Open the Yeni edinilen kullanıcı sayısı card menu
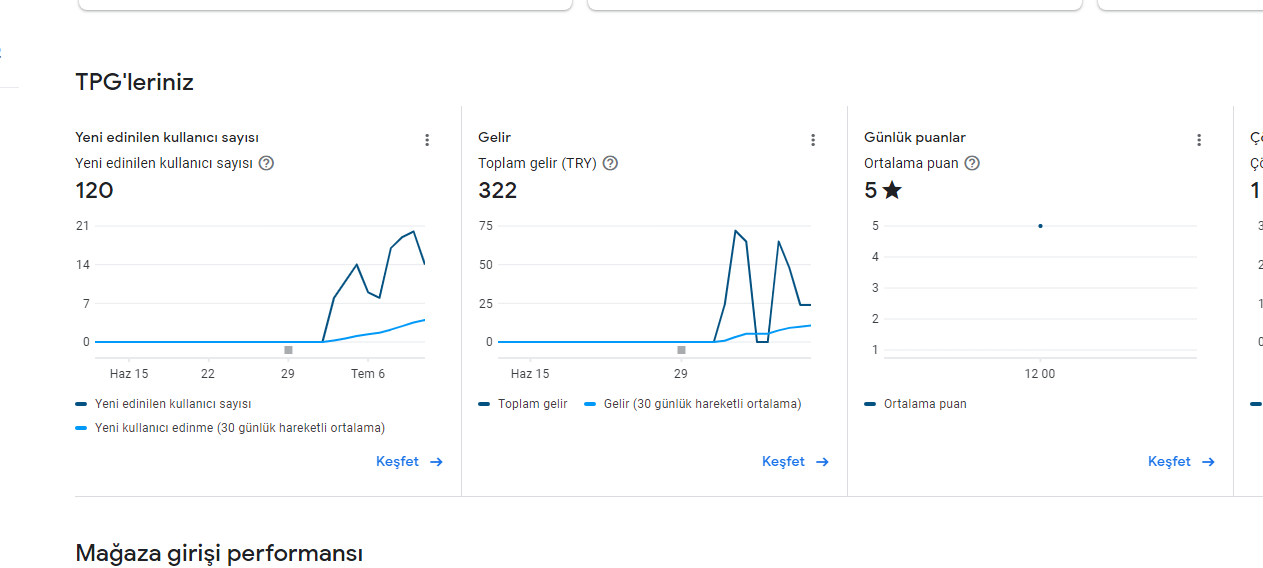1263x568 pixels. [427, 140]
